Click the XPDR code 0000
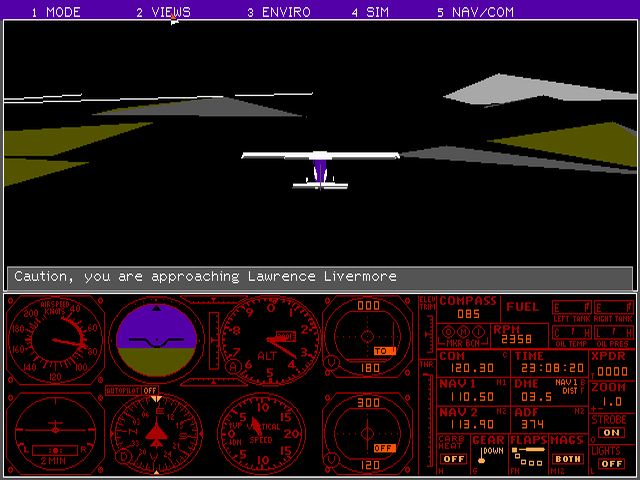The image size is (640, 480). point(612,371)
